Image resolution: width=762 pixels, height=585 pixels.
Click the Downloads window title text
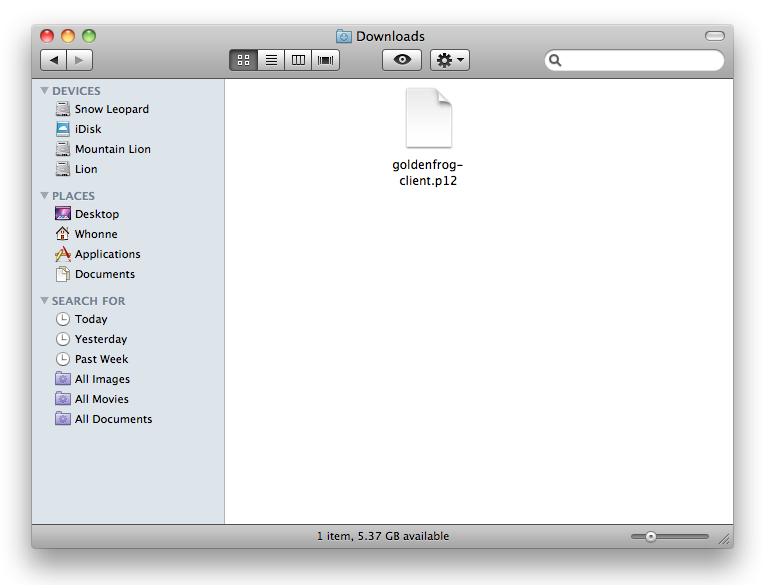click(390, 36)
